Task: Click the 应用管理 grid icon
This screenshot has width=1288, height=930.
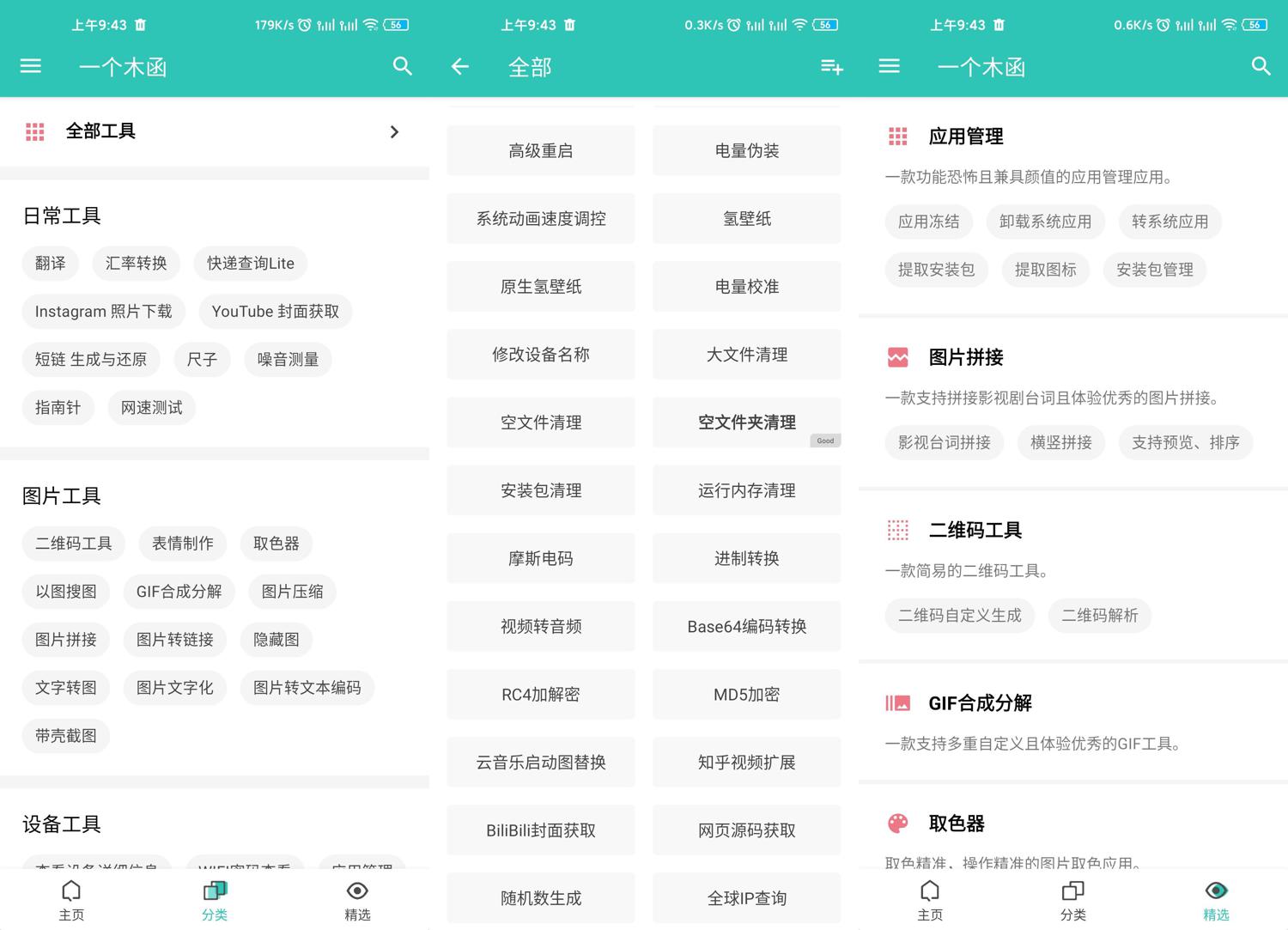Action: pyautogui.click(x=896, y=137)
